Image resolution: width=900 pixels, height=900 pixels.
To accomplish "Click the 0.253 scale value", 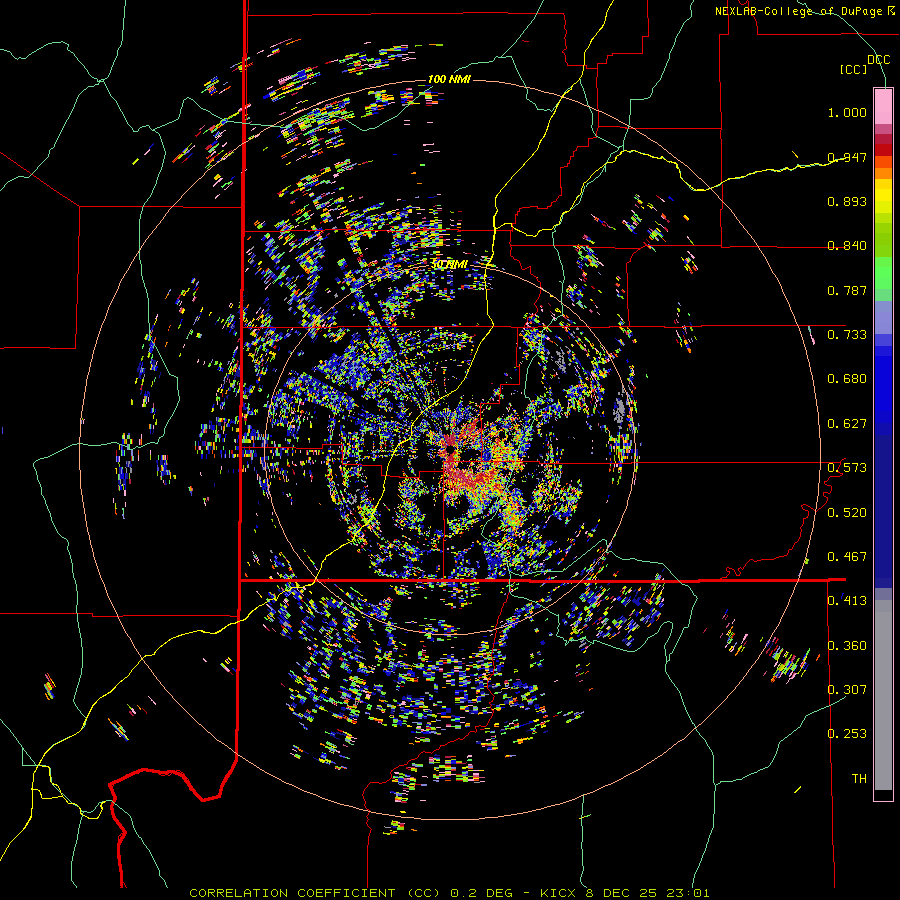I will point(847,734).
